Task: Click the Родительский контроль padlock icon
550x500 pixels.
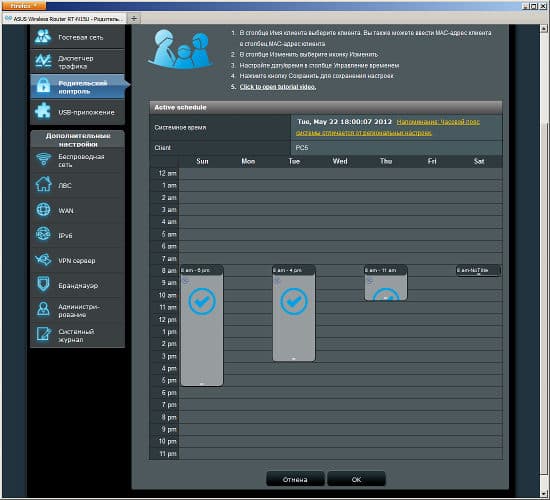Action: pyautogui.click(x=43, y=86)
